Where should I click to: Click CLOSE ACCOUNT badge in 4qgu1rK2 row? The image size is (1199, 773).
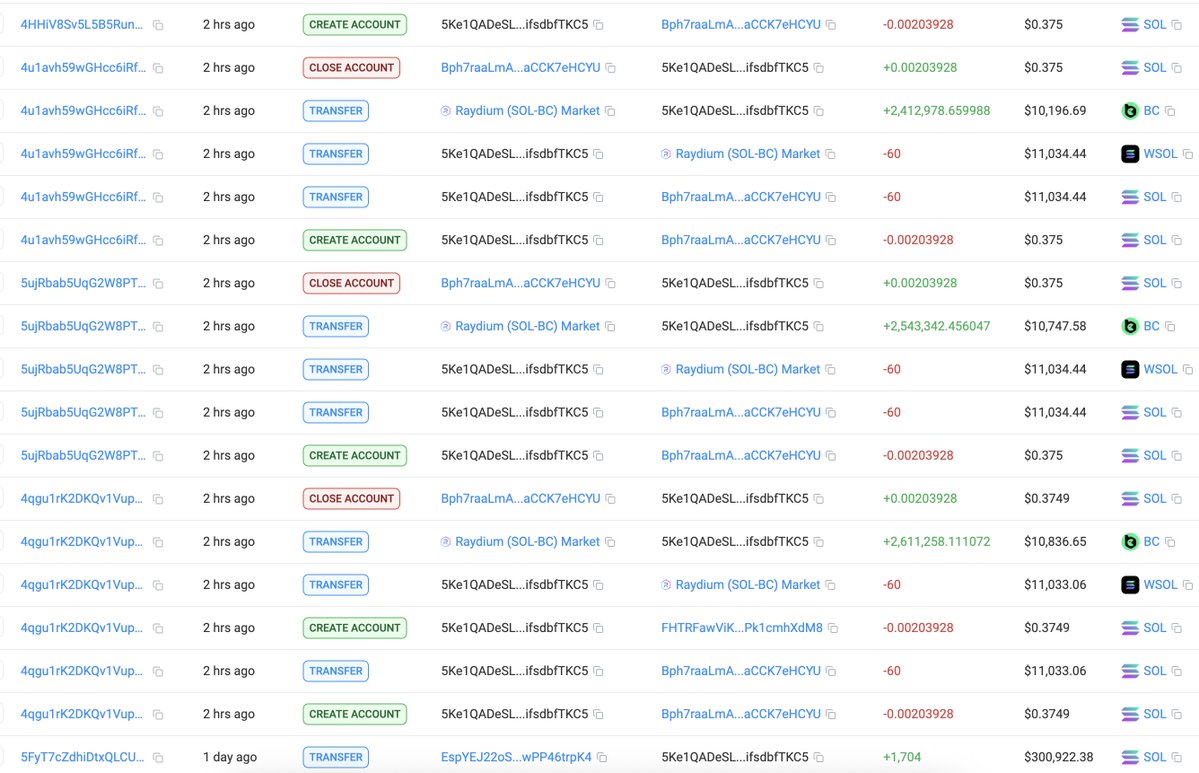[351, 499]
